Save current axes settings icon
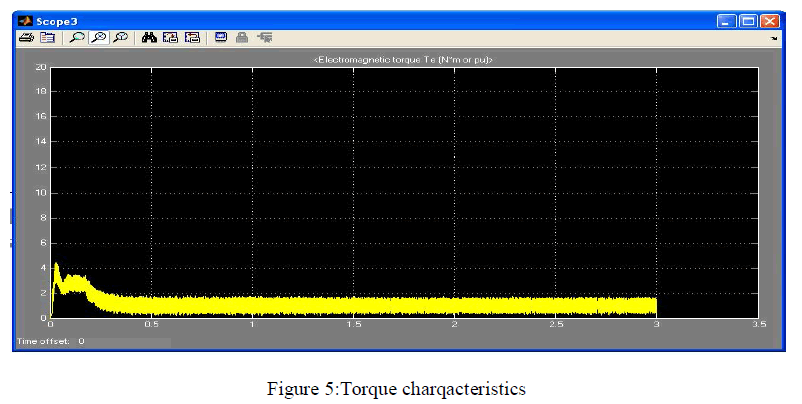This screenshot has height=404, width=802. click(x=170, y=38)
